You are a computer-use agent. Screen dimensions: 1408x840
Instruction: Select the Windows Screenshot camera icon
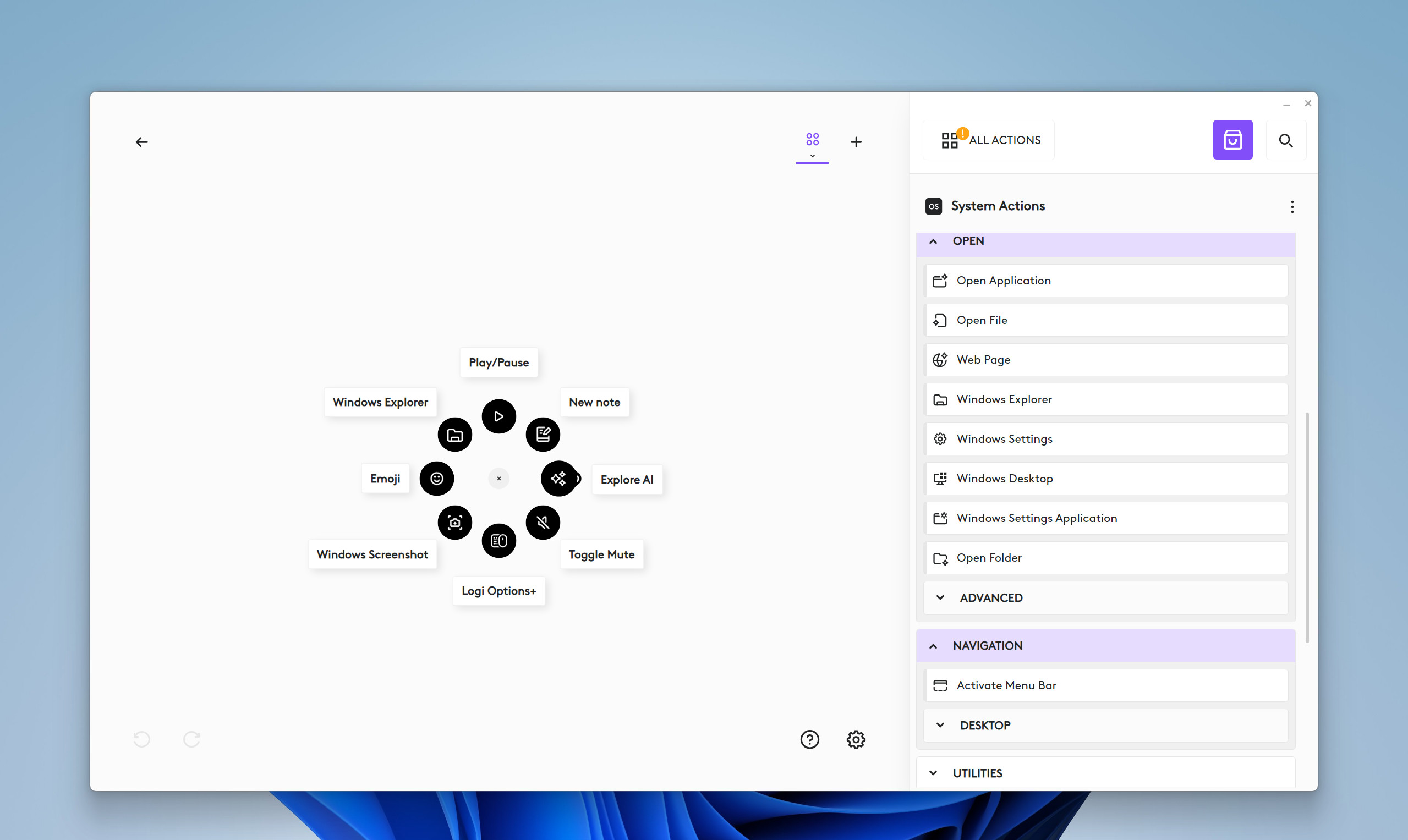click(455, 523)
